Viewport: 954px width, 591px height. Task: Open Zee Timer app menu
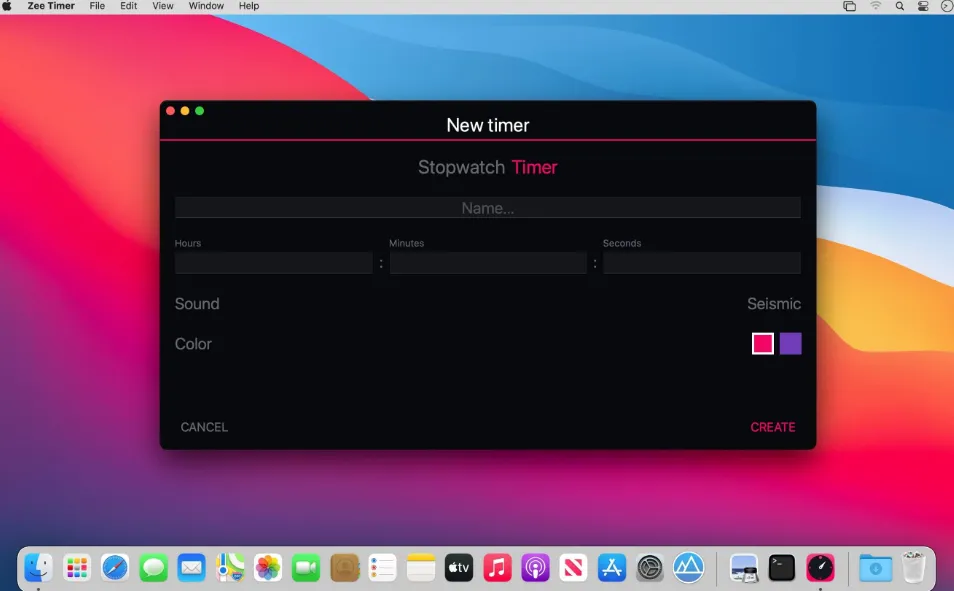tap(51, 6)
